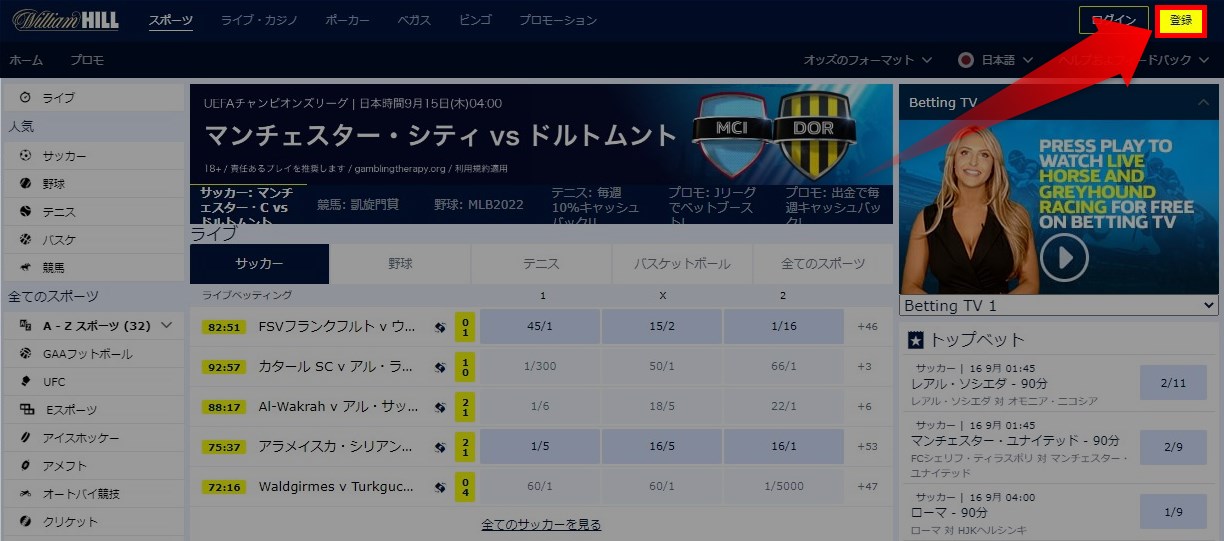Click soccer icon on Waldgirmes row
1224x541 pixels.
pyautogui.click(x=440, y=487)
